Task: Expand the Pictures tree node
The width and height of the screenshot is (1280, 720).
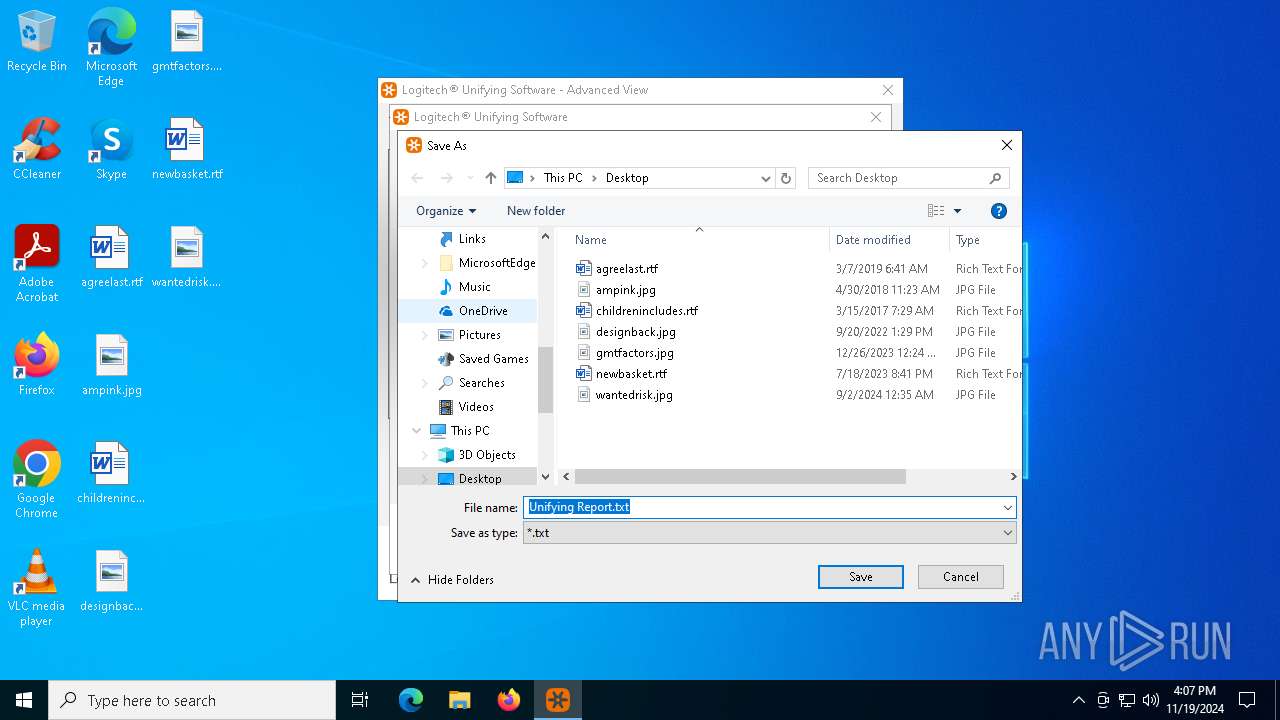Action: (425, 335)
